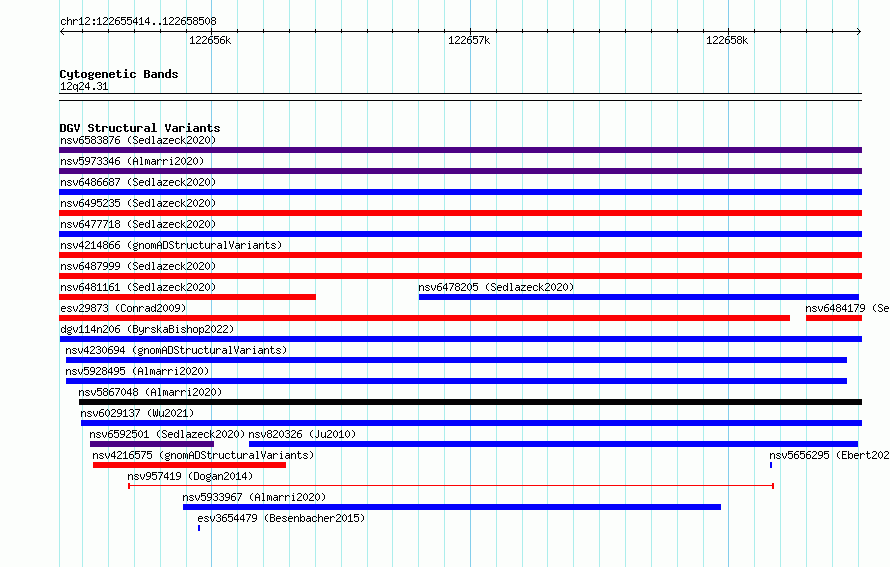
Task: Click the red bar under nsv6487999
Action: [x=460, y=276]
